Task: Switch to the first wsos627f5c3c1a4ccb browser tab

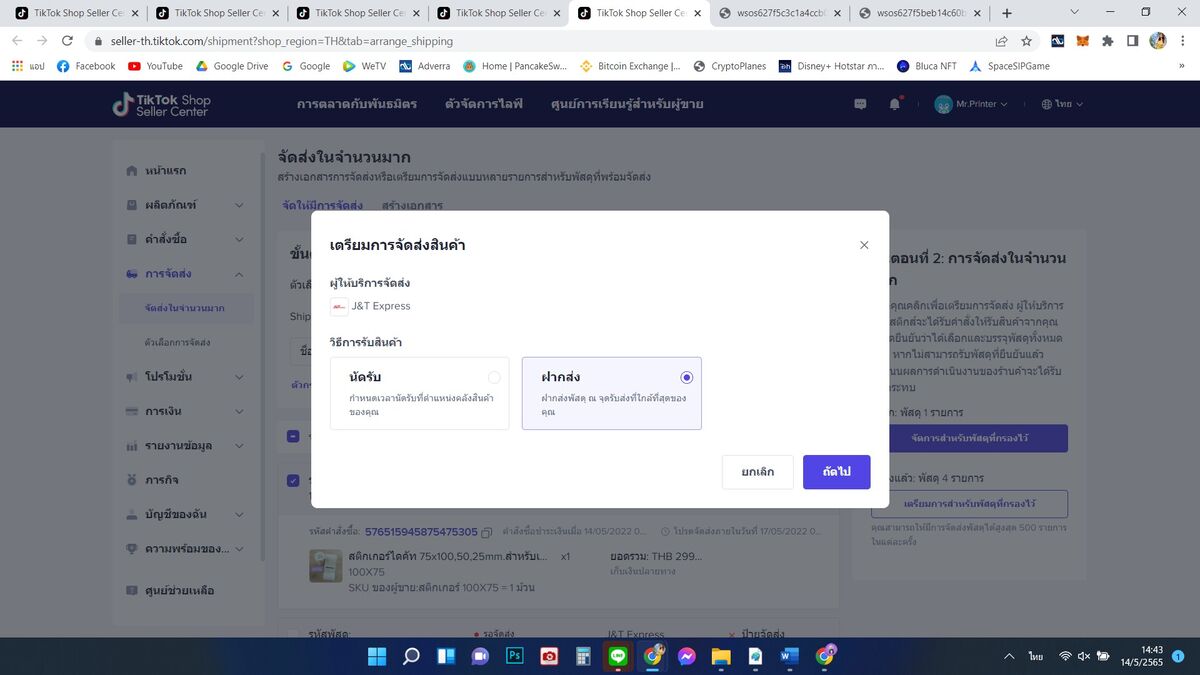Action: 780,13
